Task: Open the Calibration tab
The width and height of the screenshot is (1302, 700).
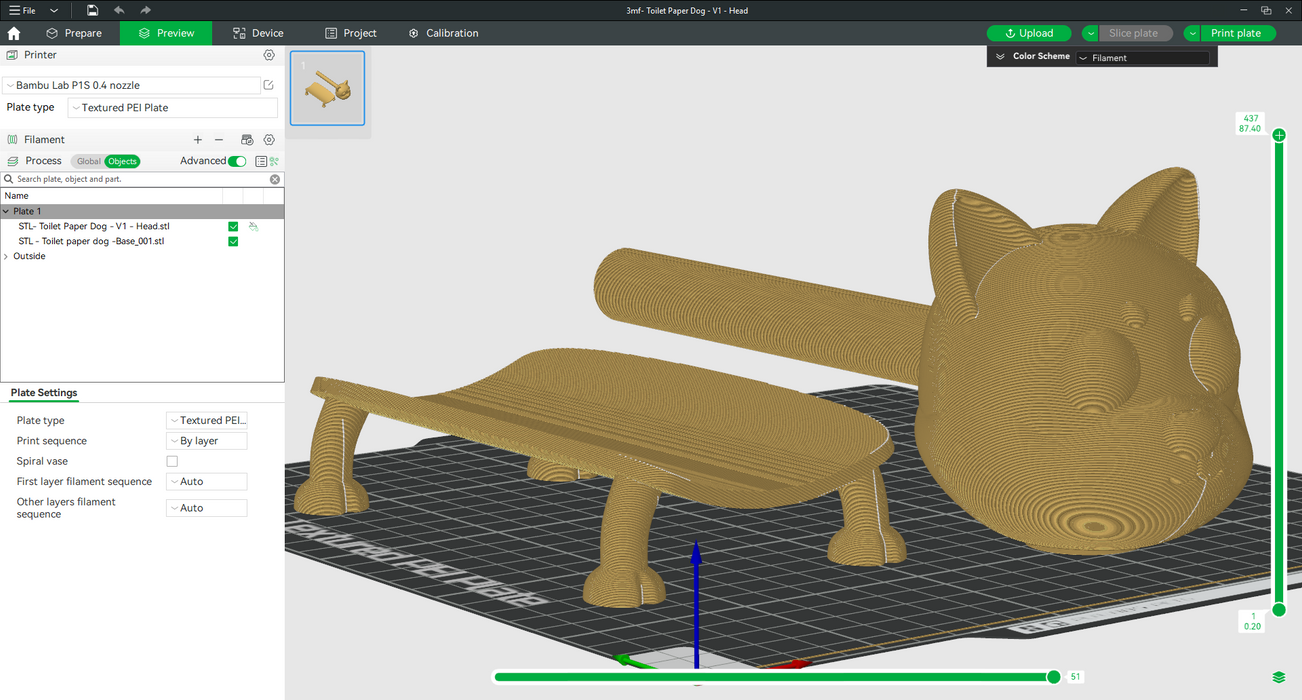Action: click(x=443, y=33)
